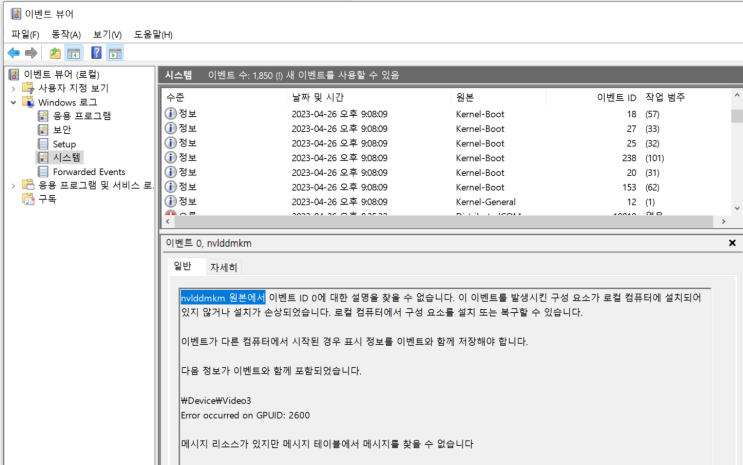Screen dimensions: 743x465
Task: Click info icon of event ID 153 row
Action: click(170, 187)
